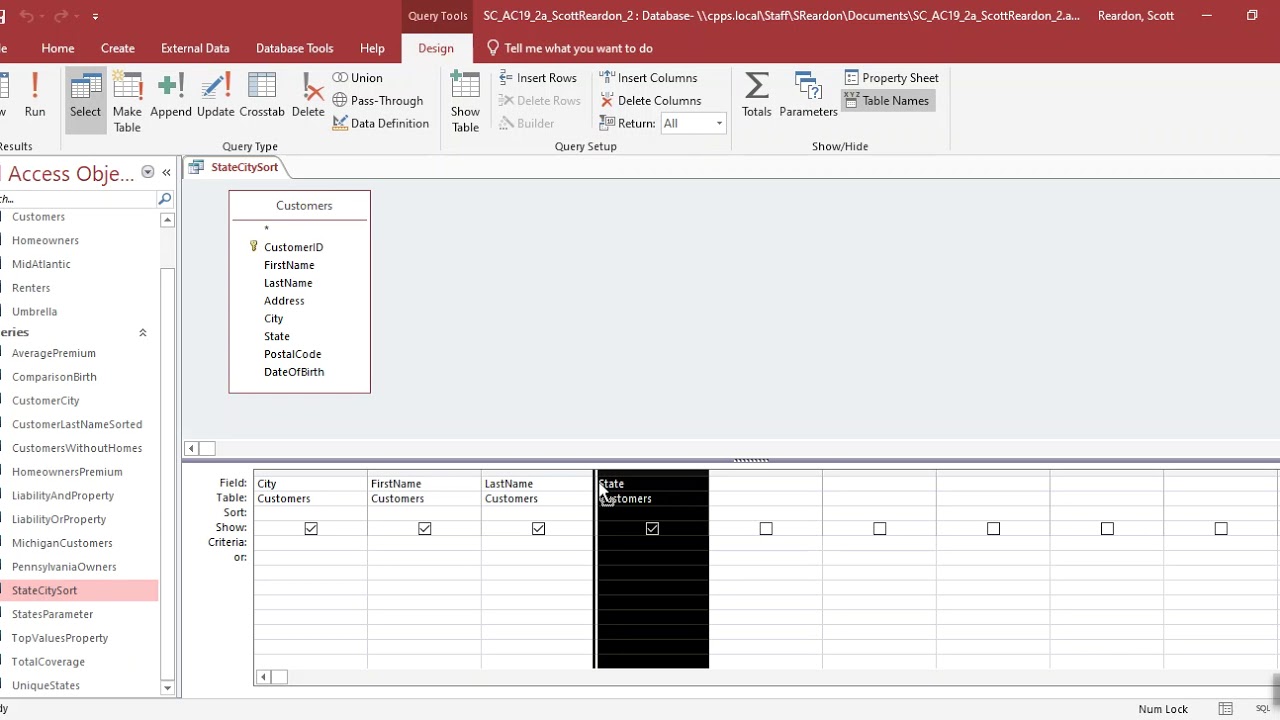Select the Address field in Customers table
The width and height of the screenshot is (1280, 720).
(284, 300)
